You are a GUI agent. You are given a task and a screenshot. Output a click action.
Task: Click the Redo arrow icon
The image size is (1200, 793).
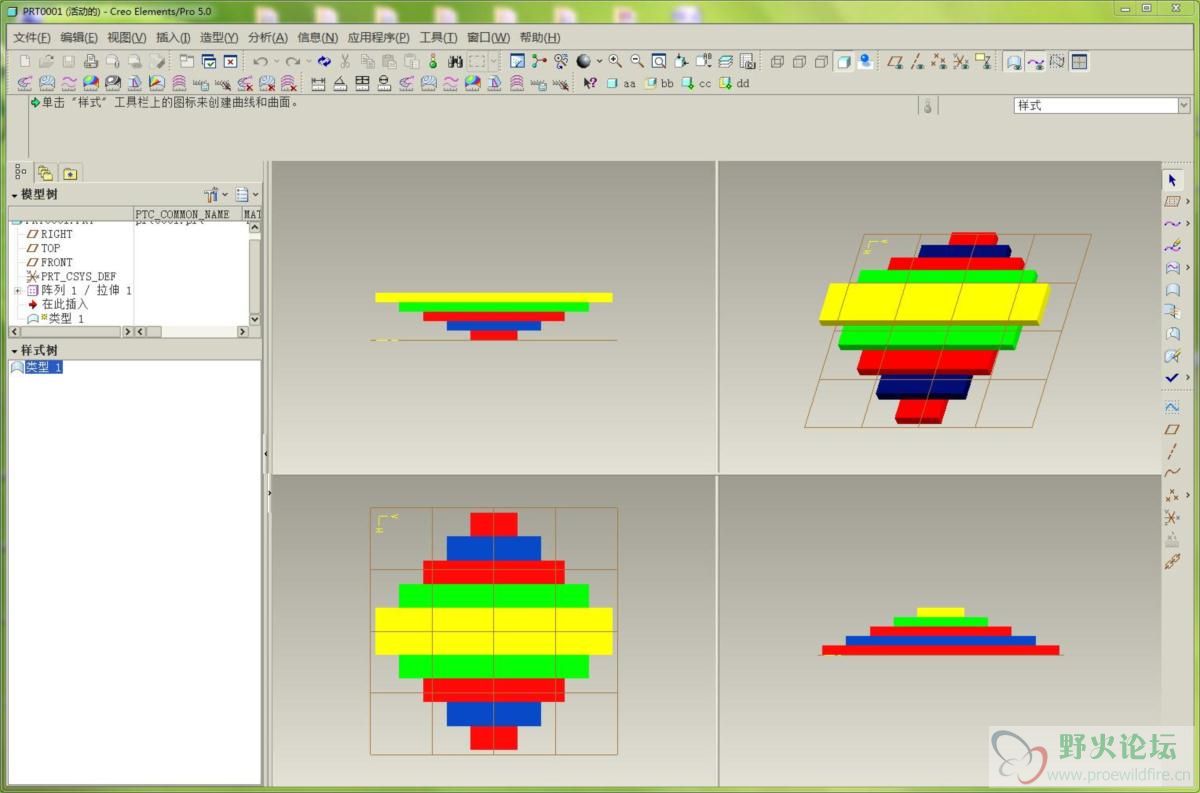click(292, 61)
